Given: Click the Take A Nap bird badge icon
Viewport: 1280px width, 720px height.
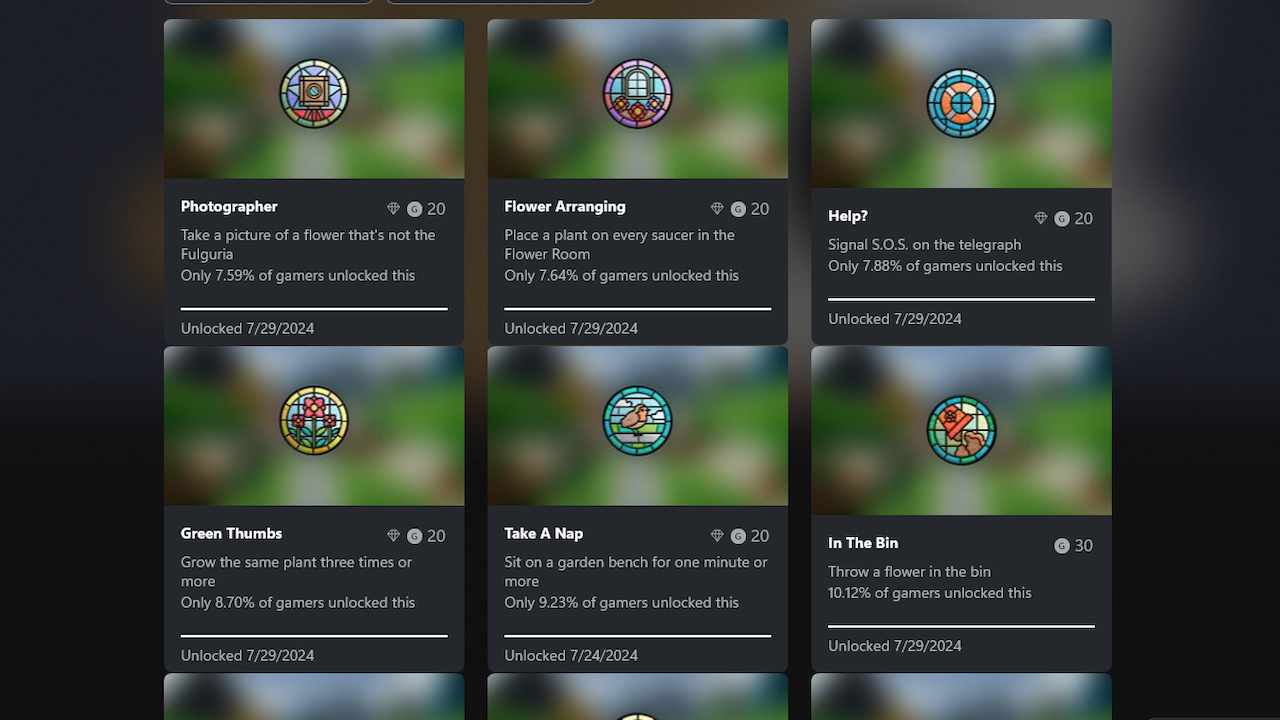Looking at the screenshot, I should [637, 421].
